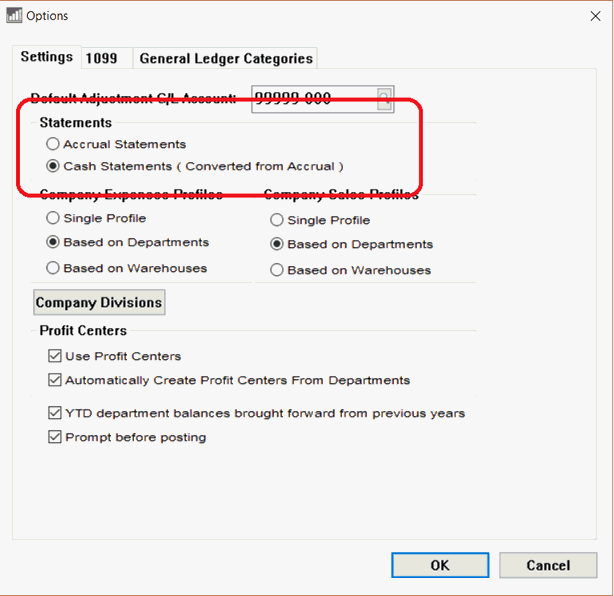Screen dimensions: 614x596
Task: Click into Default Adjustment G/L Account field
Action: point(315,99)
